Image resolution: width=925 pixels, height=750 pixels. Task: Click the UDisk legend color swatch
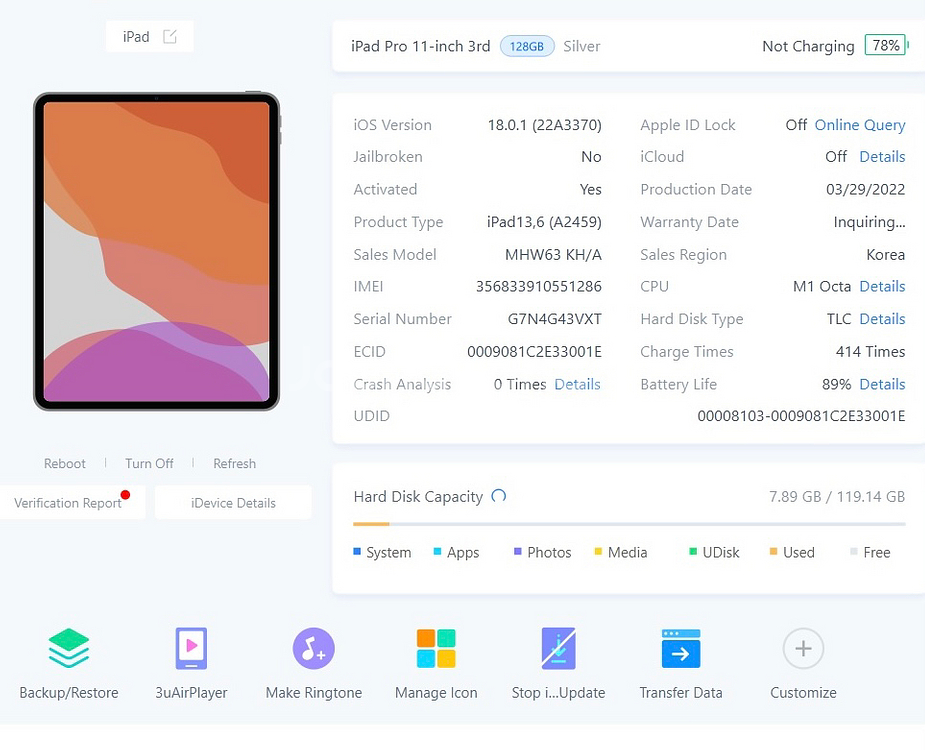693,552
